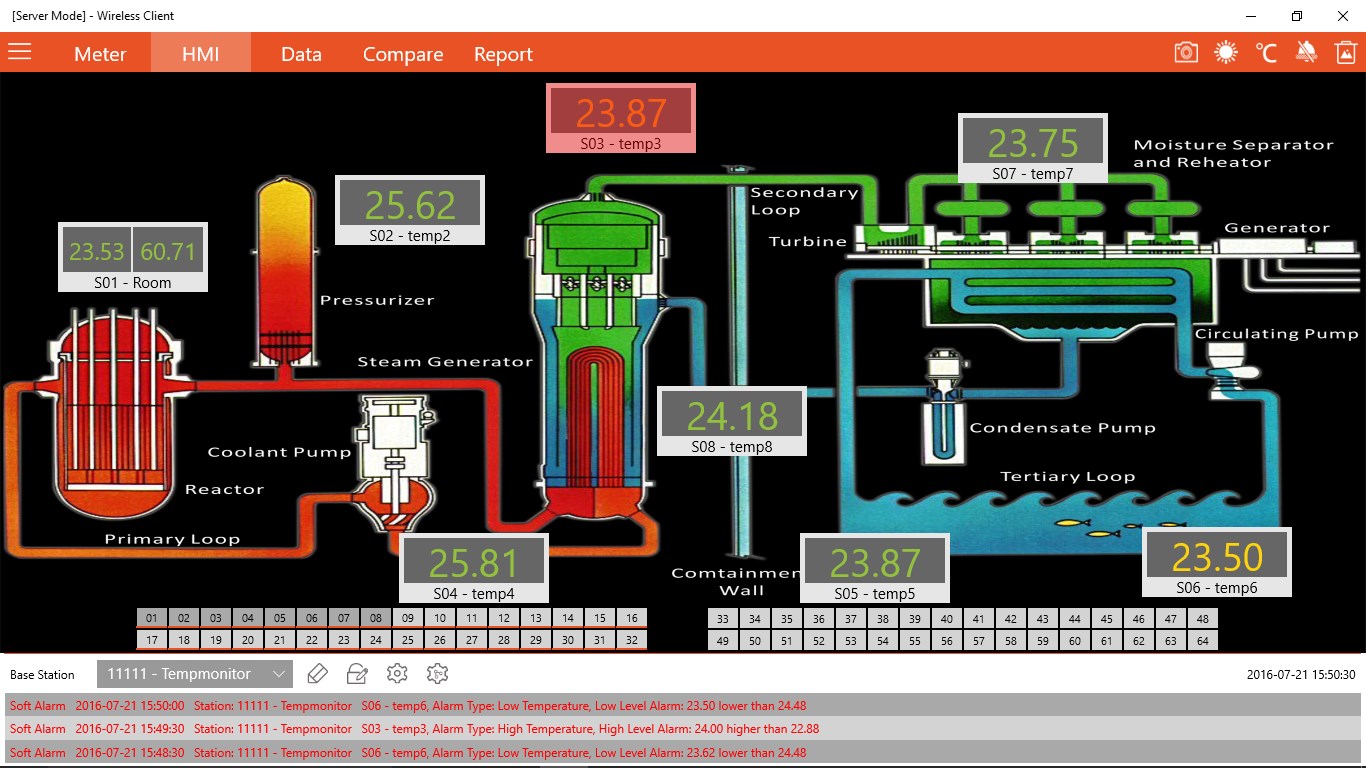Click sensor slot button 17
The width and height of the screenshot is (1366, 768).
pos(152,640)
